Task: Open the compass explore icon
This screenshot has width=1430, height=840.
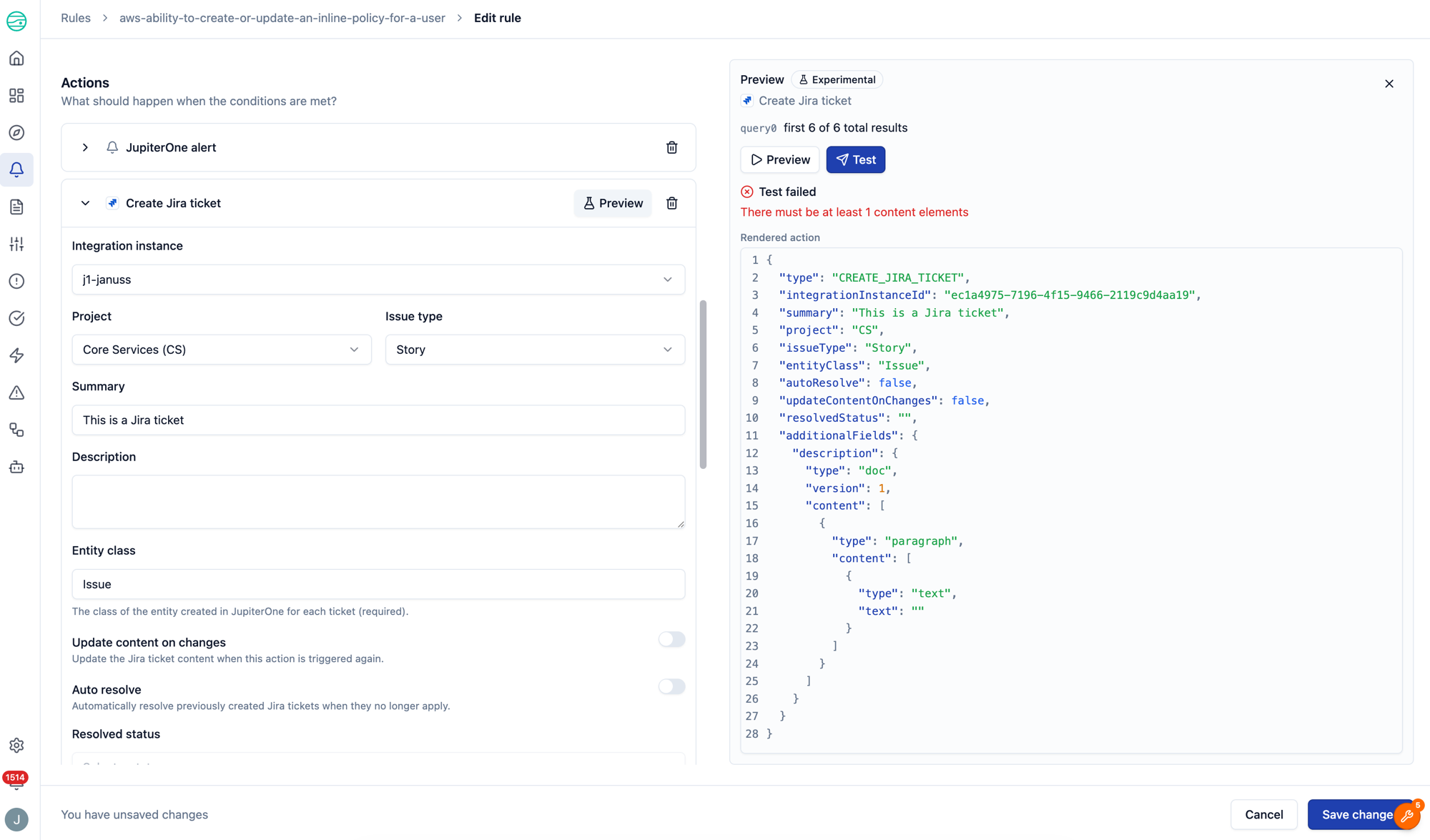Action: [16, 133]
